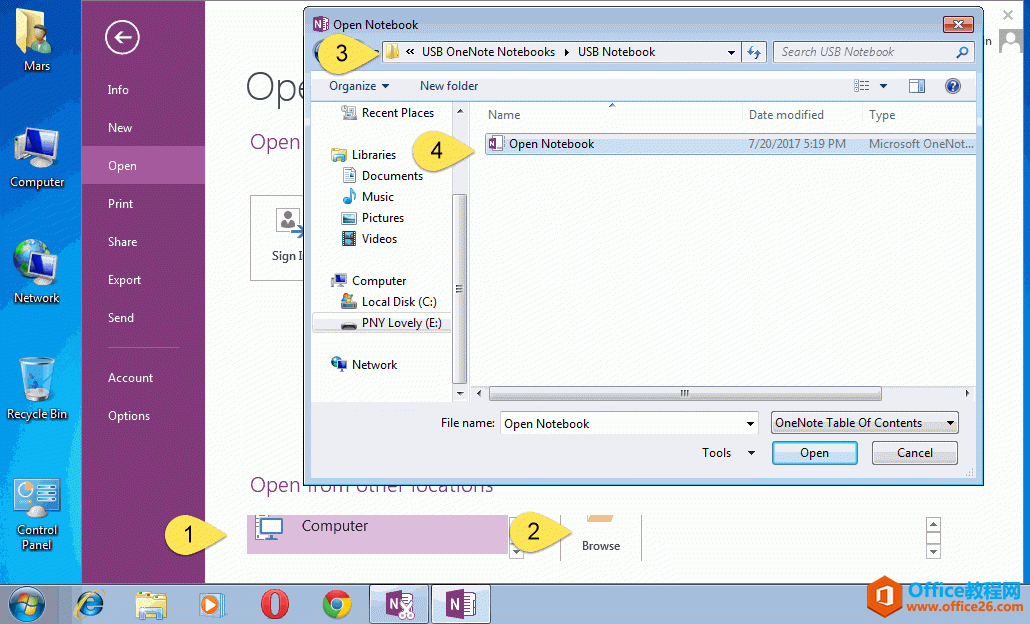1030x624 pixels.
Task: Open the Export menu item
Action: point(124,279)
